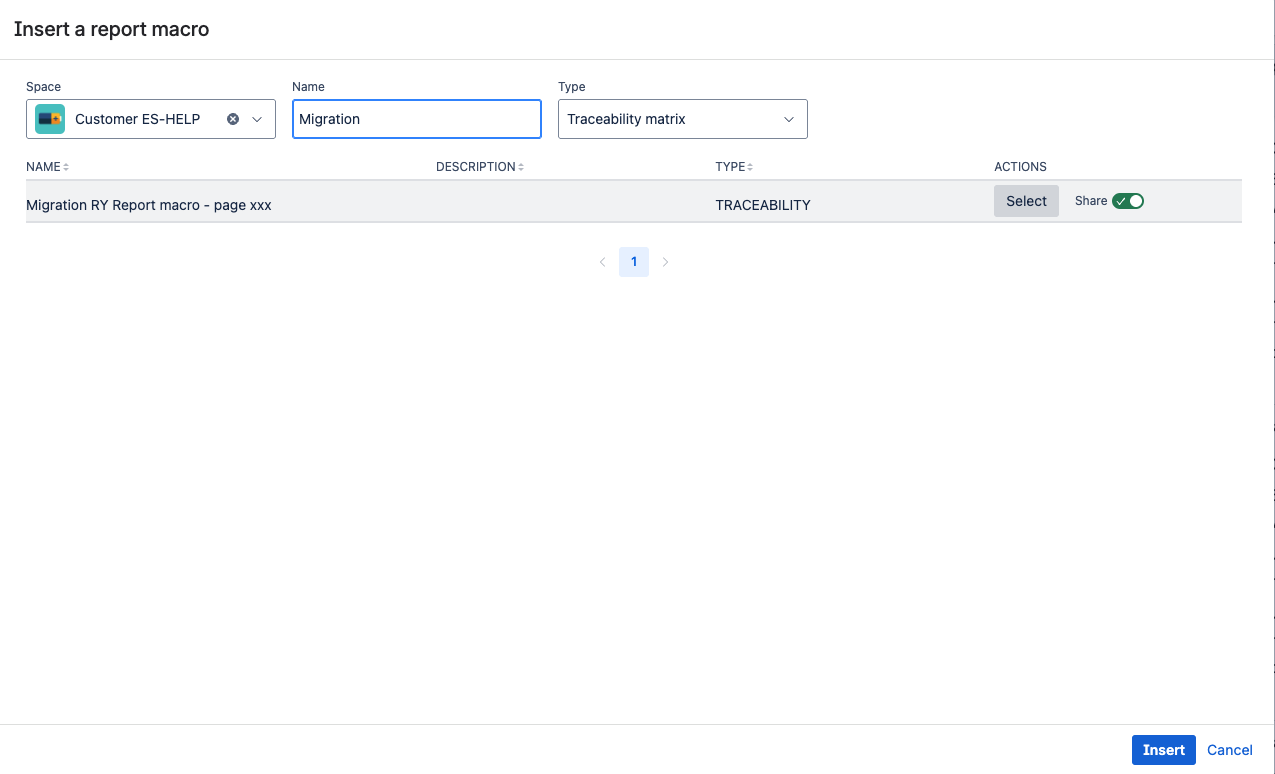Click the Customer ES-HELP space avatar icon
The width and height of the screenshot is (1275, 774).
pyautogui.click(x=50, y=119)
